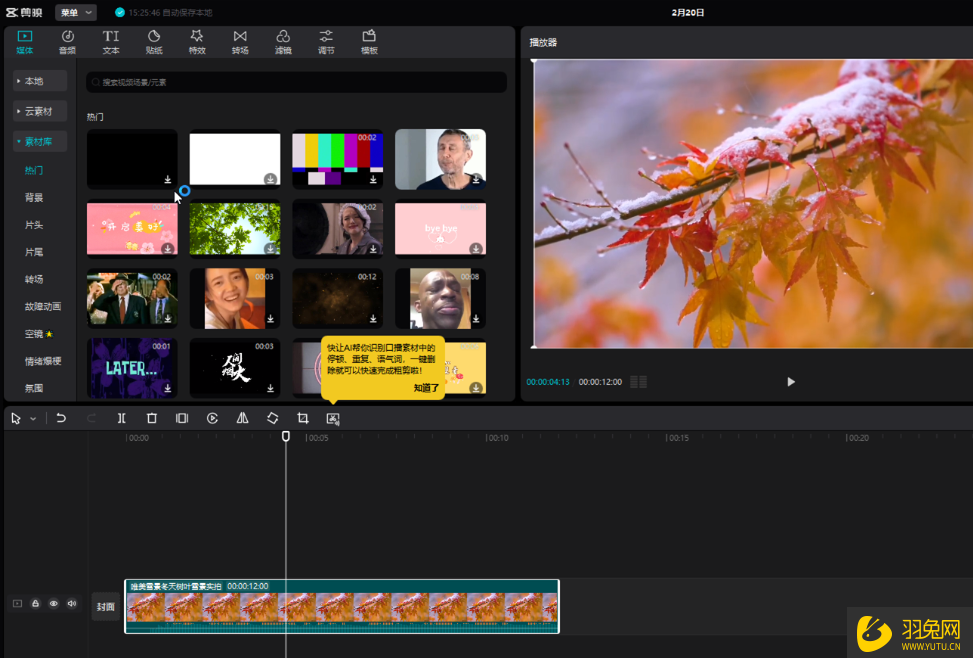973x658 pixels.
Task: Click the auto-save status indicator
Action: 164,12
